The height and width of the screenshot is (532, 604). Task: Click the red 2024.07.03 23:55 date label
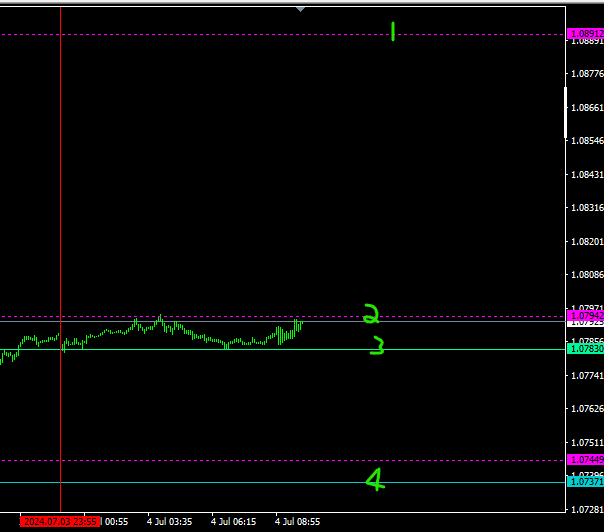click(60, 522)
